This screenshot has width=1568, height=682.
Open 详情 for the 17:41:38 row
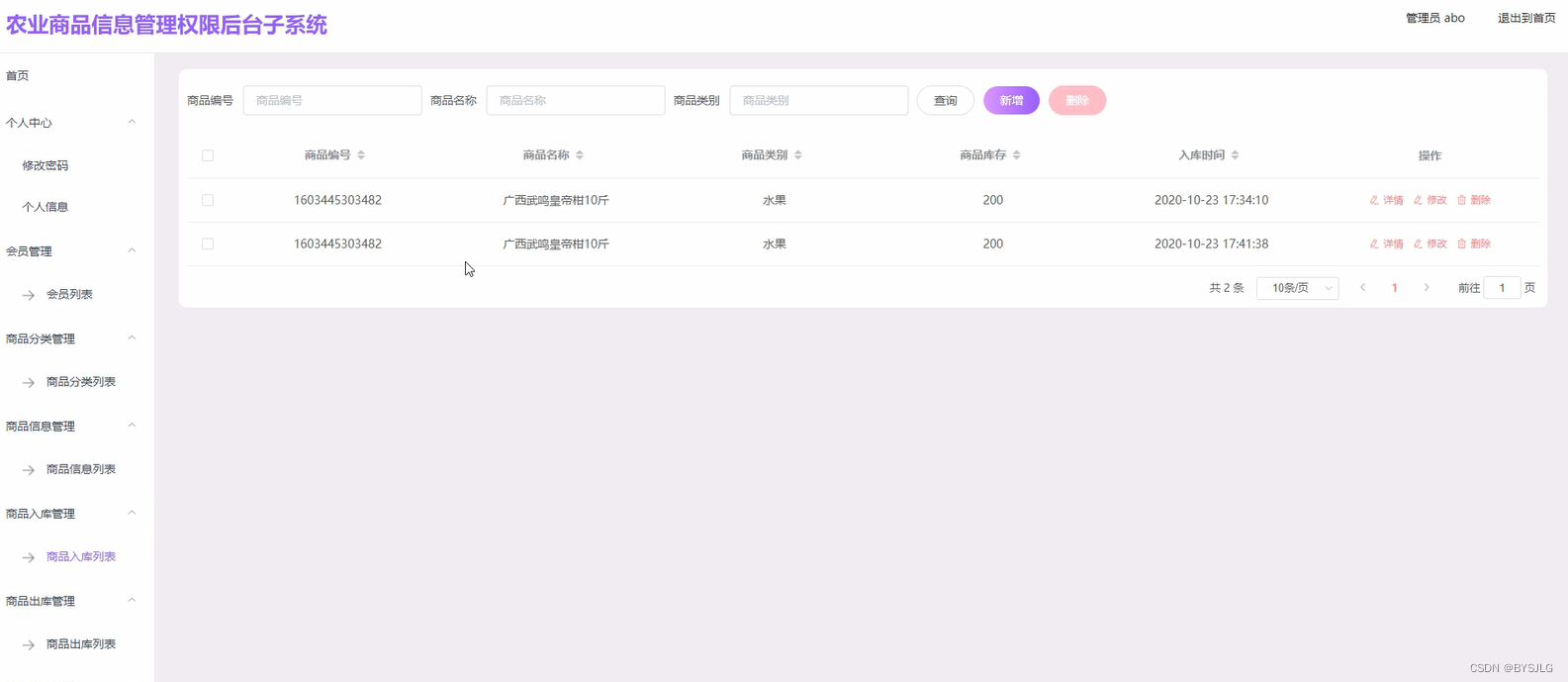point(1386,244)
